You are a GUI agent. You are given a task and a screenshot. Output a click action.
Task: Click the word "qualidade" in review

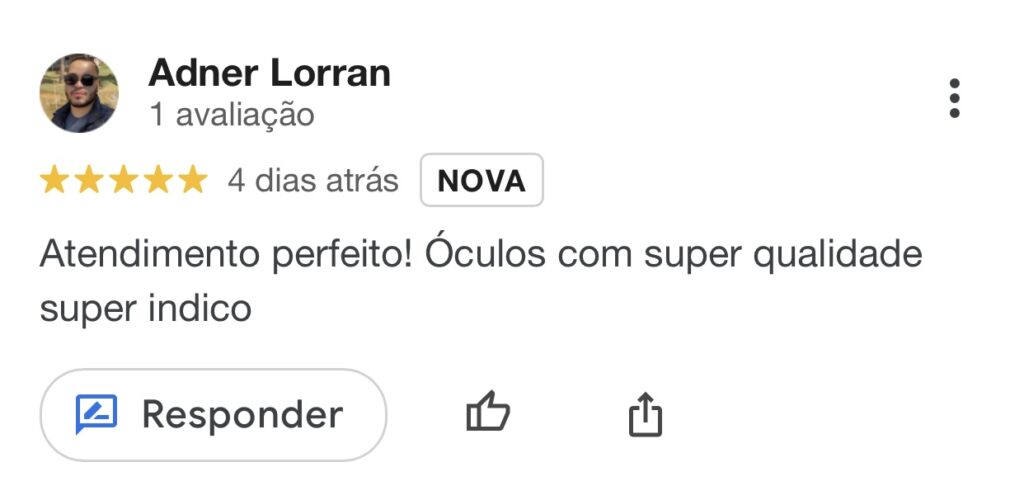pos(833,255)
